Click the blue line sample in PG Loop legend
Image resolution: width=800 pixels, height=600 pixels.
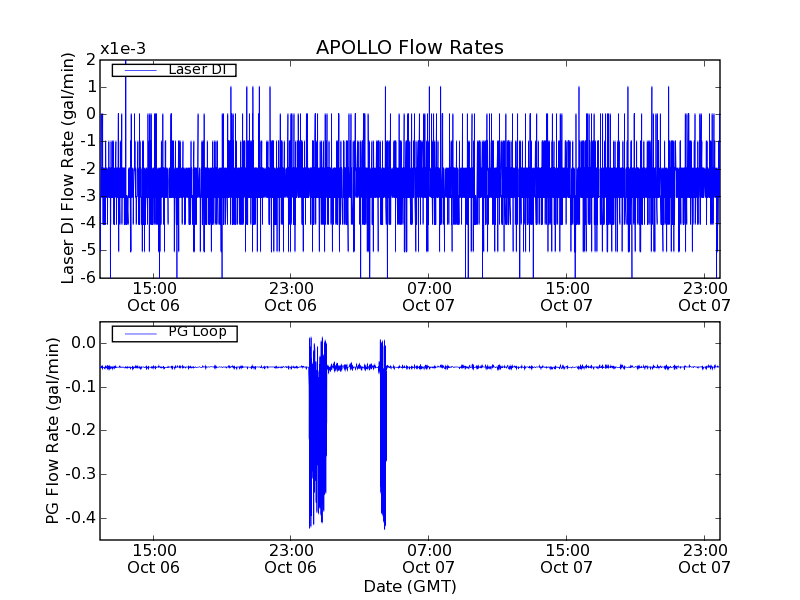coord(141,334)
